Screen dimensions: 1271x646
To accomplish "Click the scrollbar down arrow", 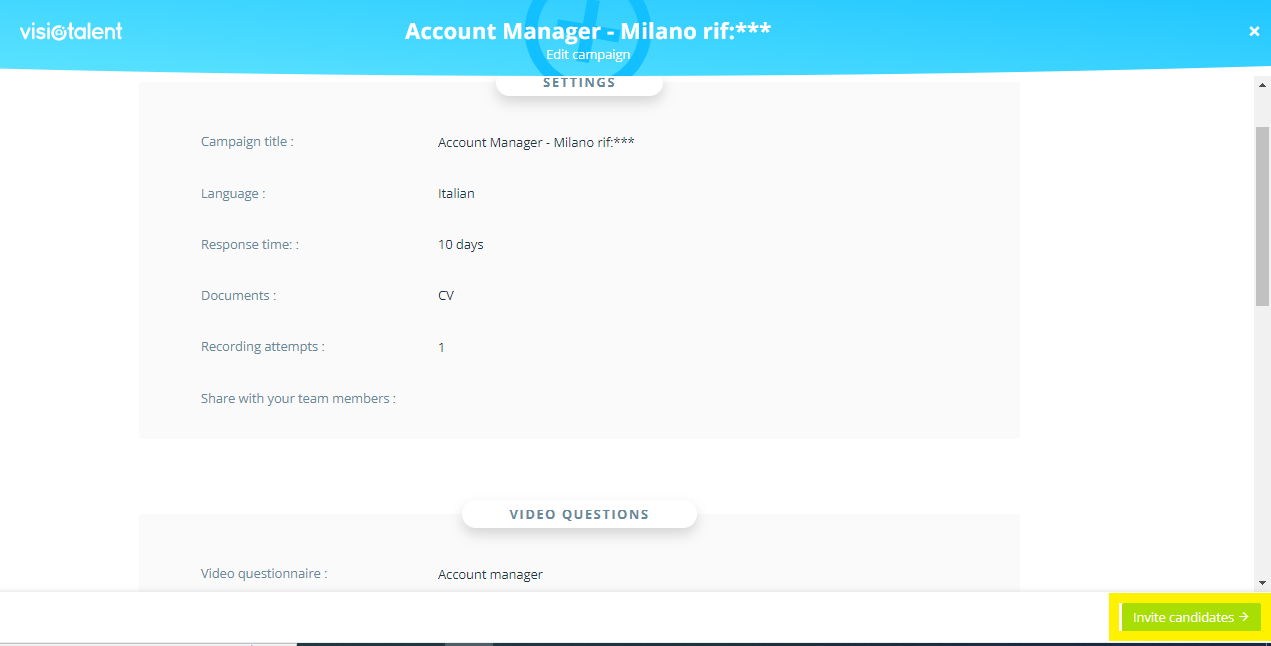I will click(1262, 583).
